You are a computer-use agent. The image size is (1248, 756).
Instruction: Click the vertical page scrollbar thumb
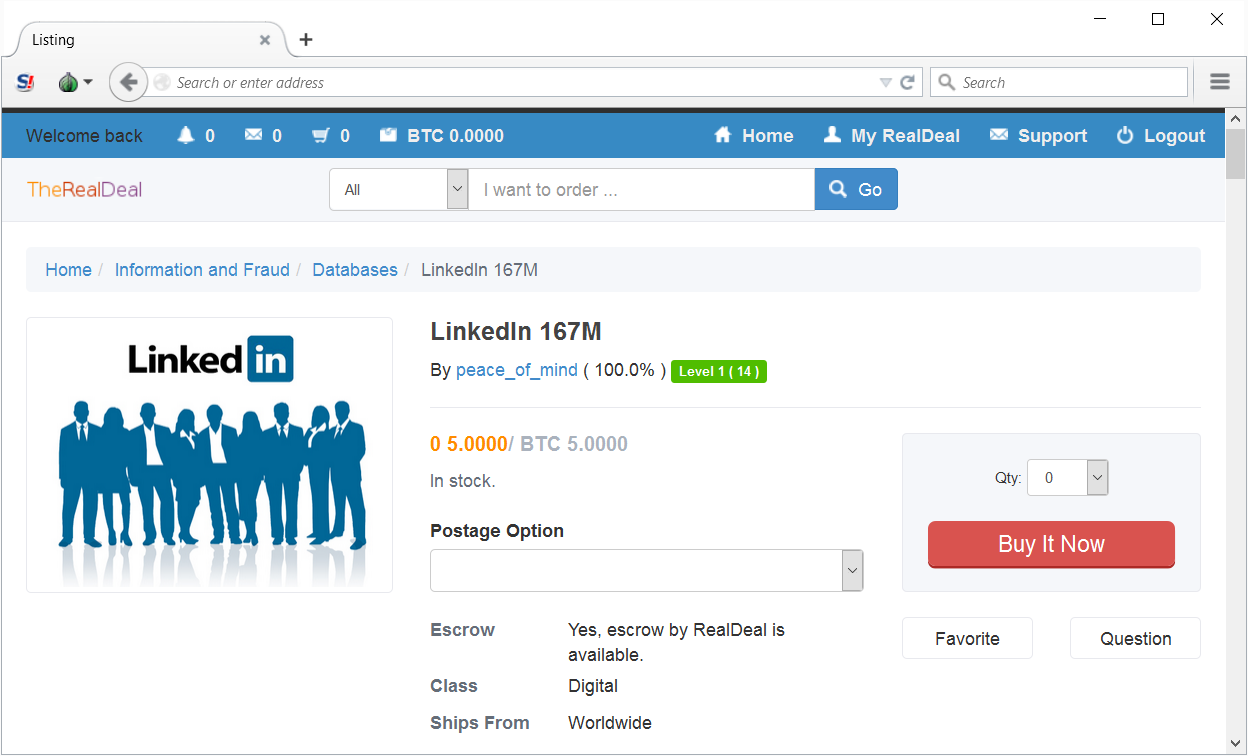pyautogui.click(x=1236, y=155)
